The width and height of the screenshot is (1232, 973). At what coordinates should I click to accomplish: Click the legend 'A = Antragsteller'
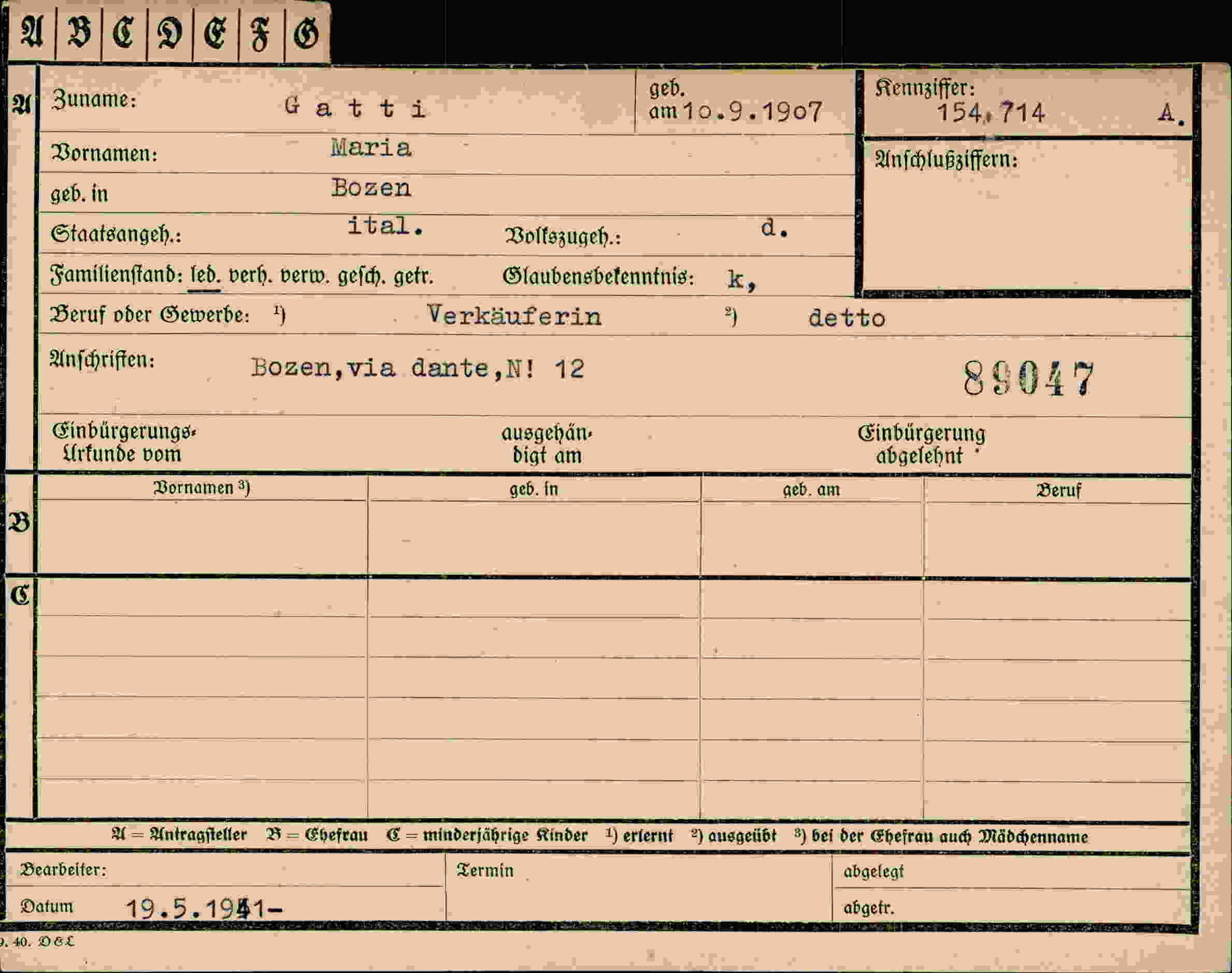point(179,835)
